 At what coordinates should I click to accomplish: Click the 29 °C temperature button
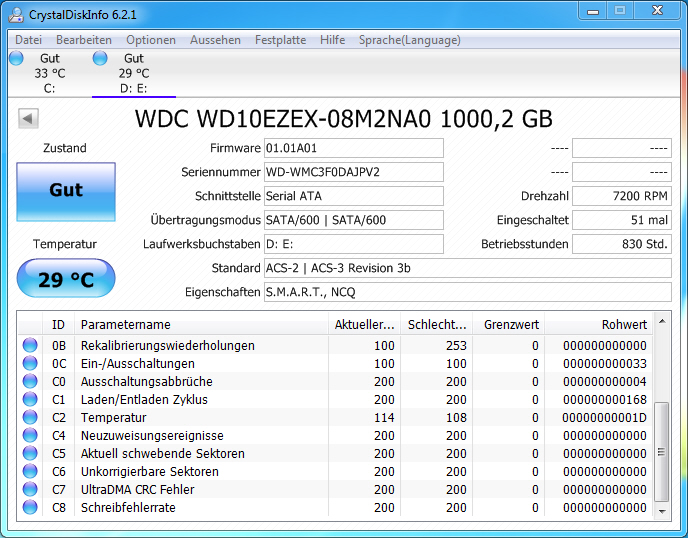click(66, 279)
